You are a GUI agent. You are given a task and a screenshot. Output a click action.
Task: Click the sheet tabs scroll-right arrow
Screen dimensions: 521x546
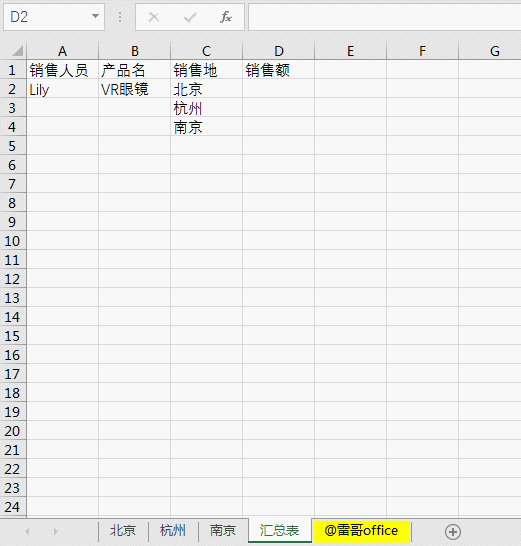[56, 531]
